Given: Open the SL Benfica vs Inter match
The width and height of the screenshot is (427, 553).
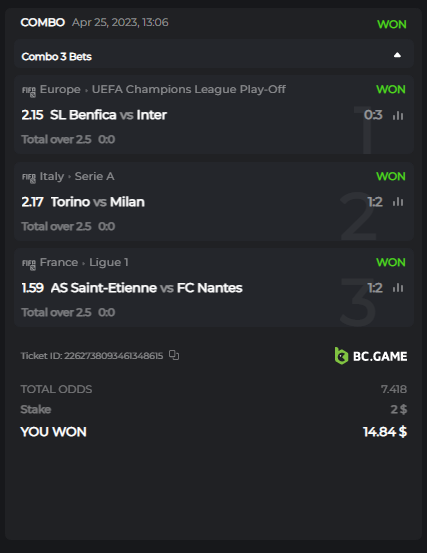Looking at the screenshot, I should coord(108,115).
